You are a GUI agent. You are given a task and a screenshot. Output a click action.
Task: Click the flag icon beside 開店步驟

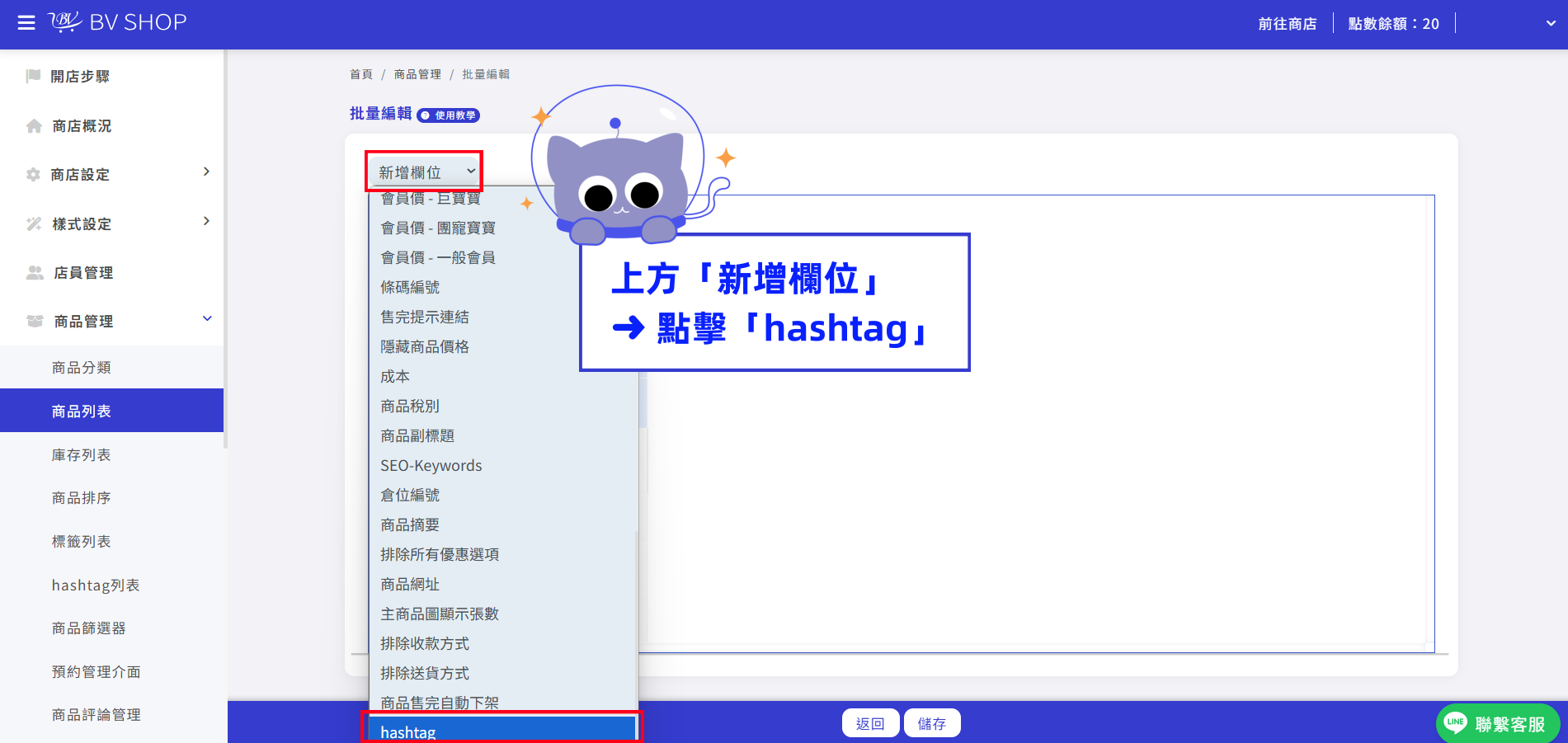pyautogui.click(x=34, y=76)
